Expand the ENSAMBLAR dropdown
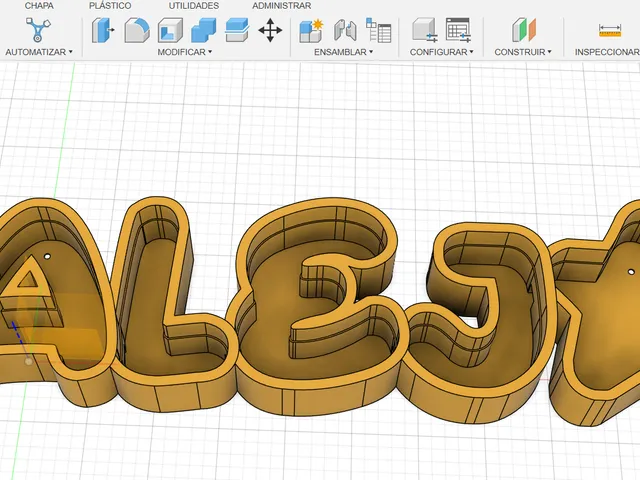This screenshot has width=640, height=480. click(343, 52)
